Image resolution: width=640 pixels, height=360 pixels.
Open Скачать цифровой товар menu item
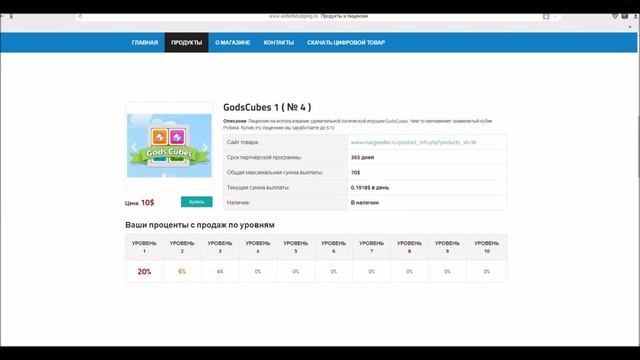pyautogui.click(x=346, y=42)
